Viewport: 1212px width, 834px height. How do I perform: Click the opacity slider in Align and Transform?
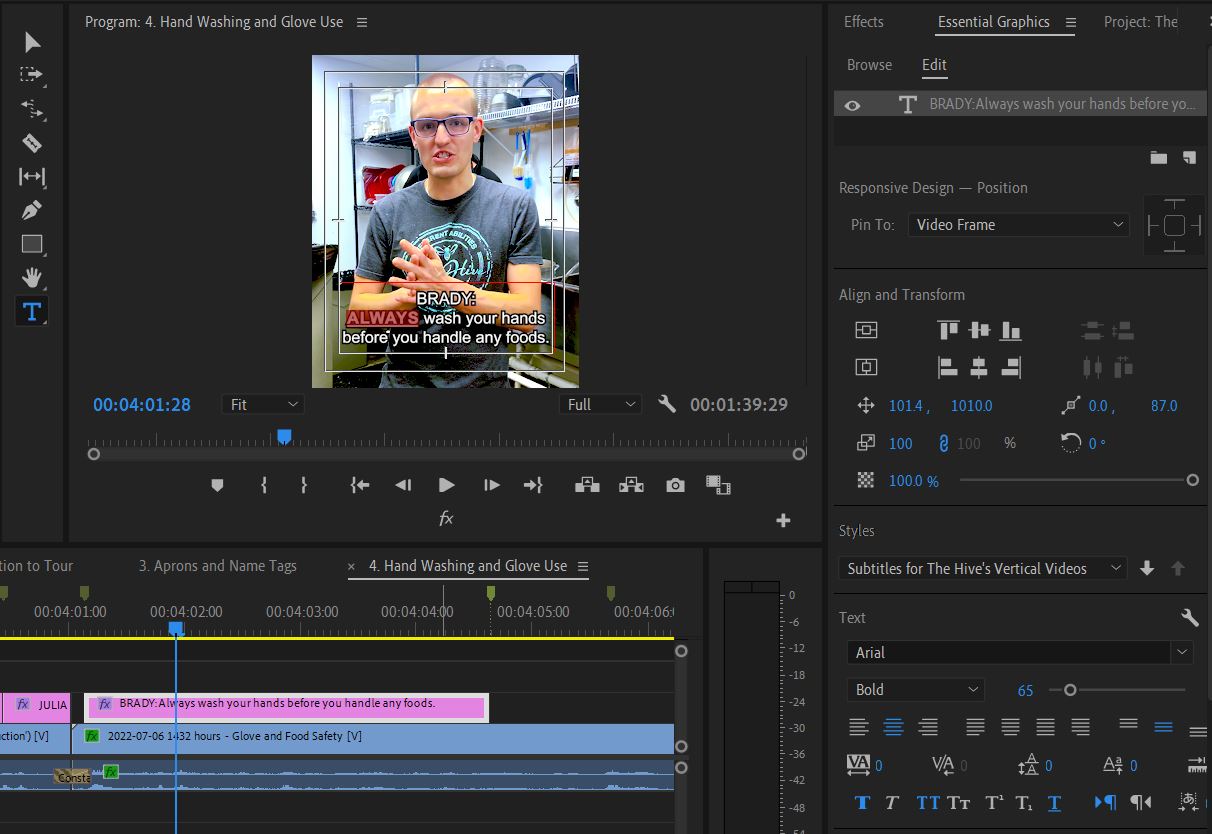[x=1079, y=480]
